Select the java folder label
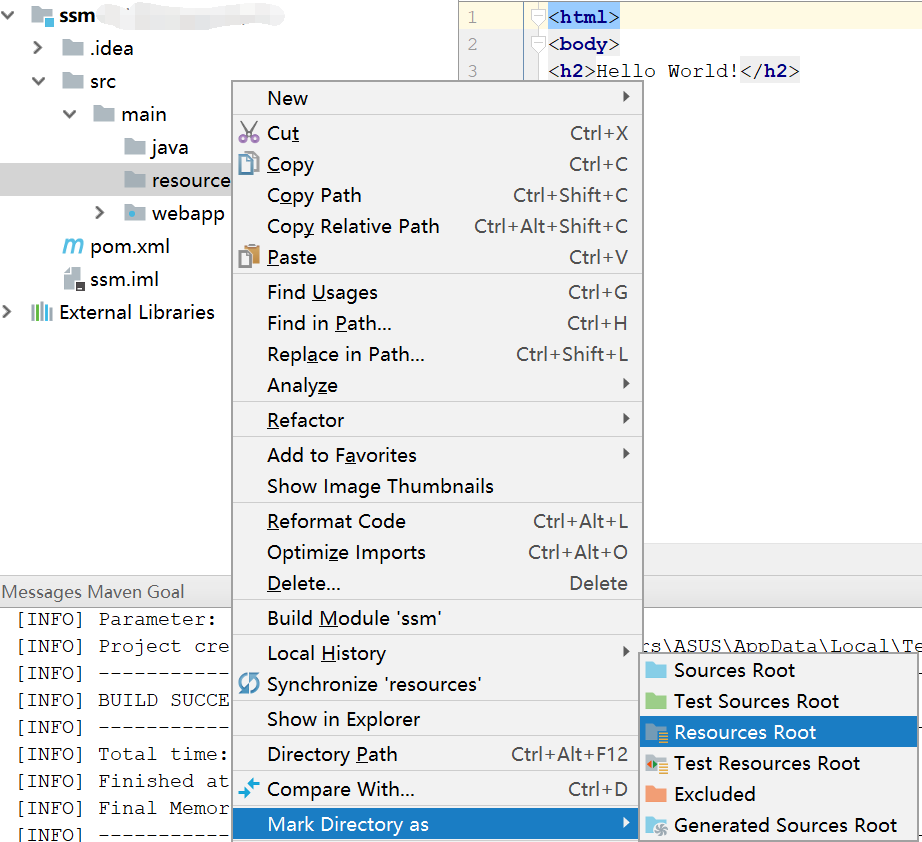The height and width of the screenshot is (842, 922). [170, 147]
